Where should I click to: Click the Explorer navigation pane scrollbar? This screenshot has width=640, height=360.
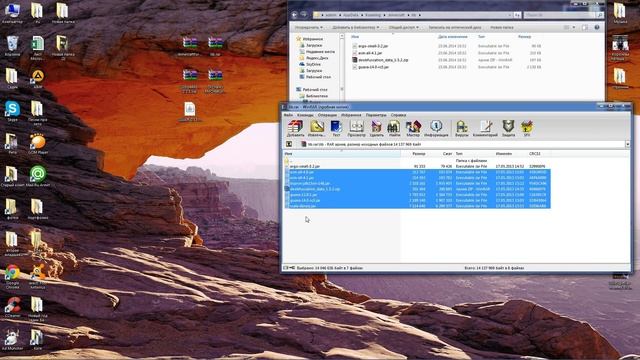pos(342,67)
